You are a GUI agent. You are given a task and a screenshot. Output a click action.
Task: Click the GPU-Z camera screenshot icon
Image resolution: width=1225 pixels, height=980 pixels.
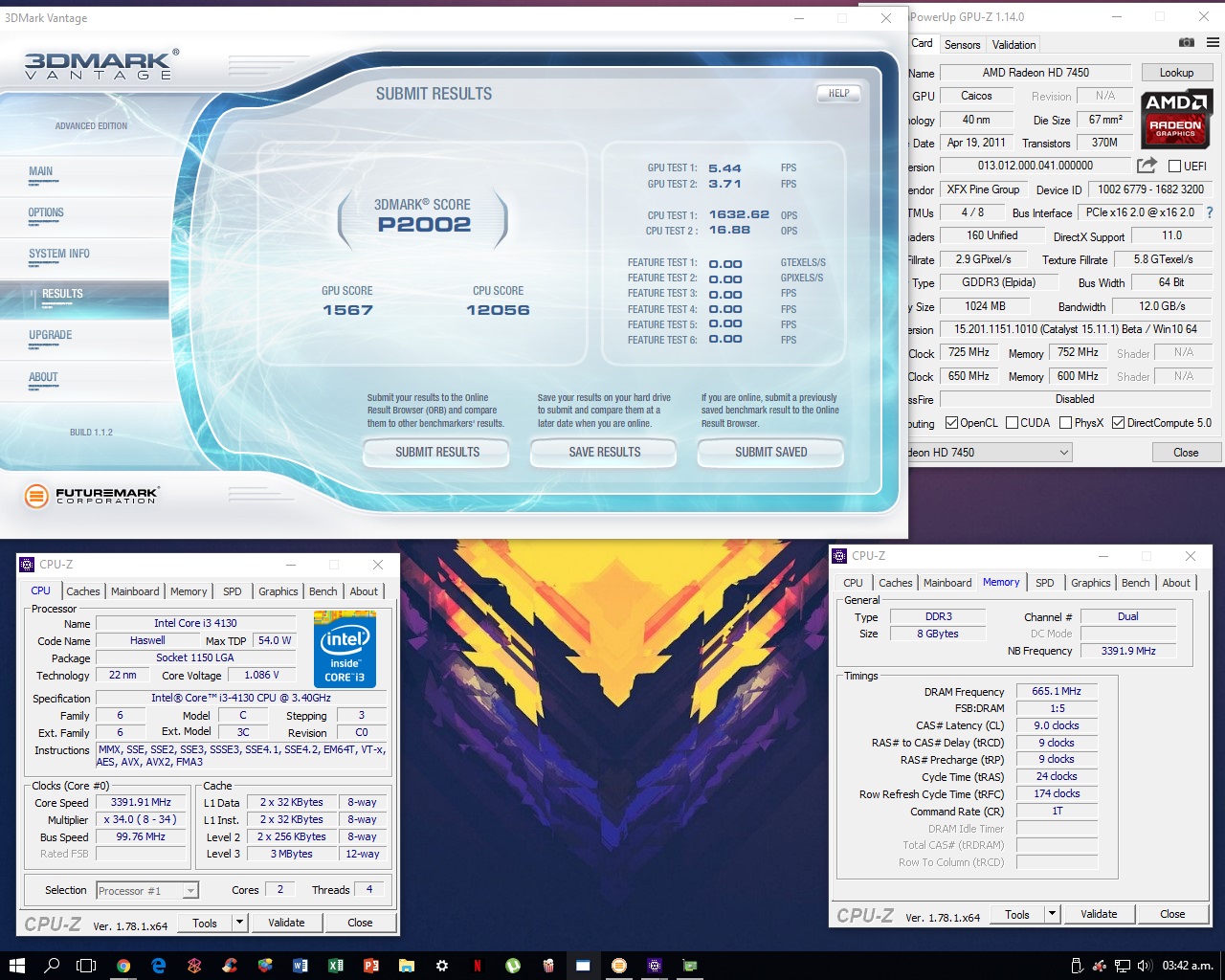click(1186, 43)
